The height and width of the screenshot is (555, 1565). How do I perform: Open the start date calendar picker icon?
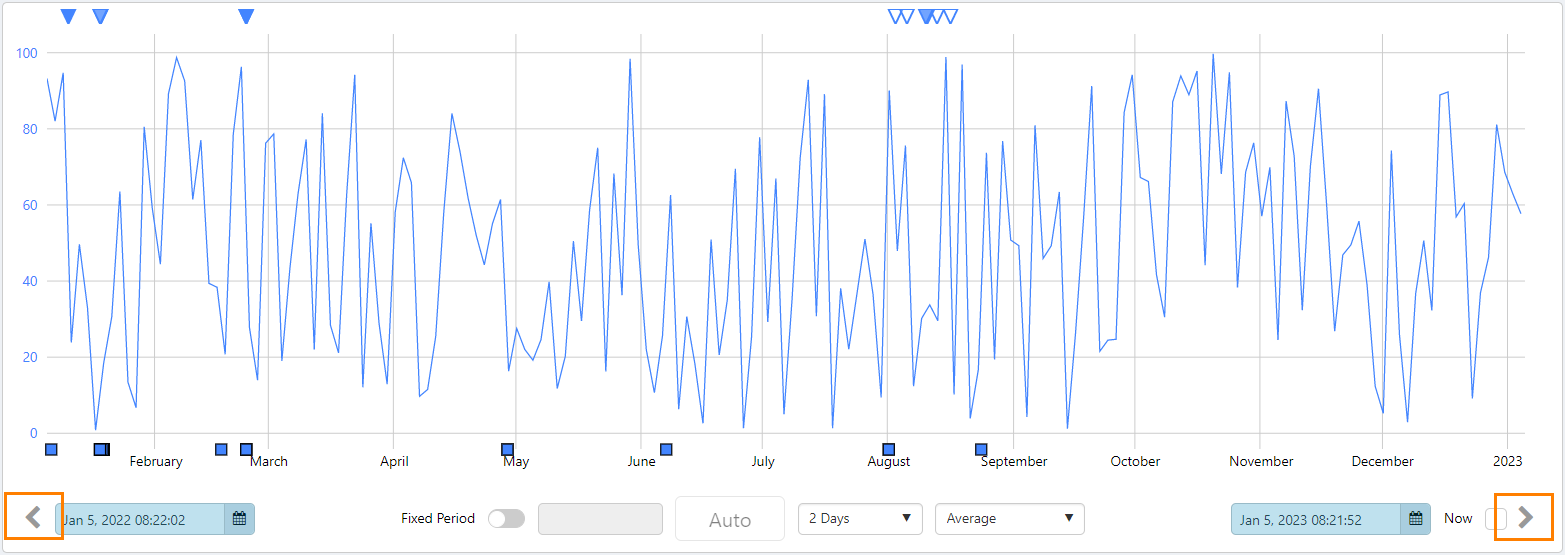239,519
